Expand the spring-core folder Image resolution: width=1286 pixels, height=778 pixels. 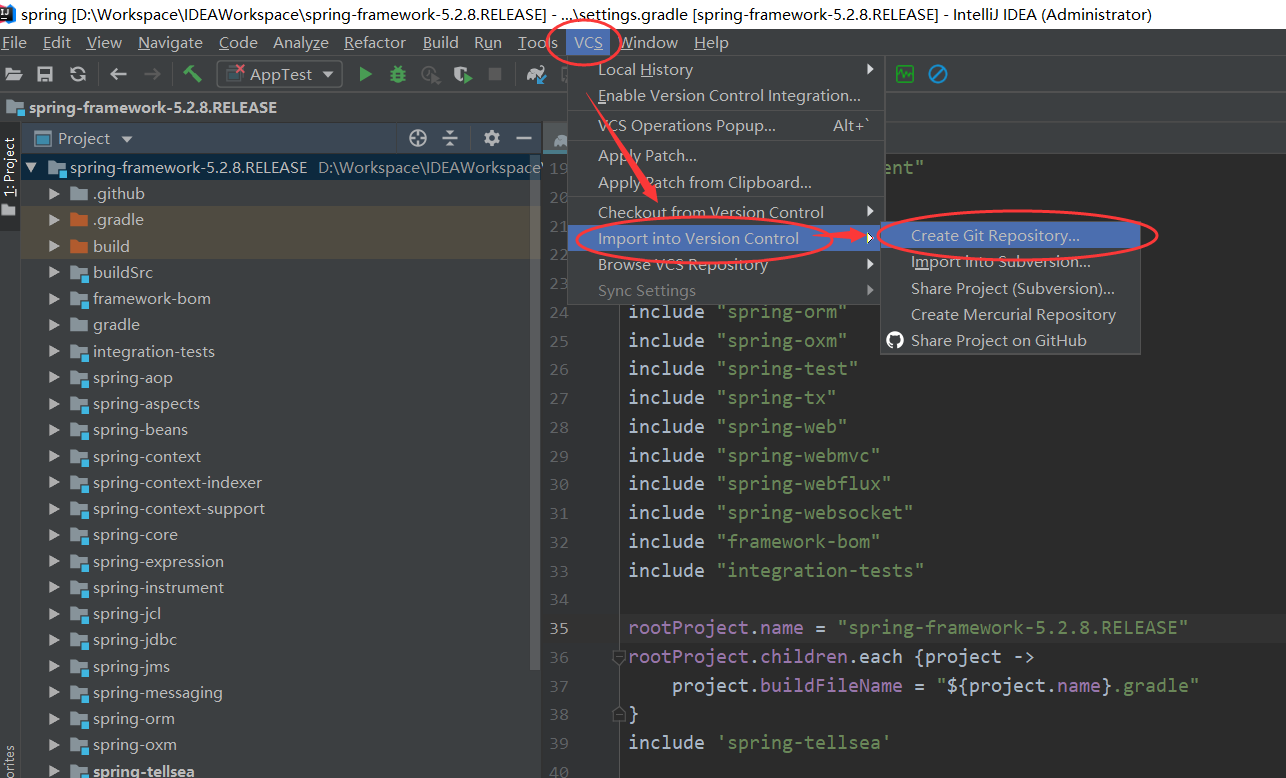(55, 534)
